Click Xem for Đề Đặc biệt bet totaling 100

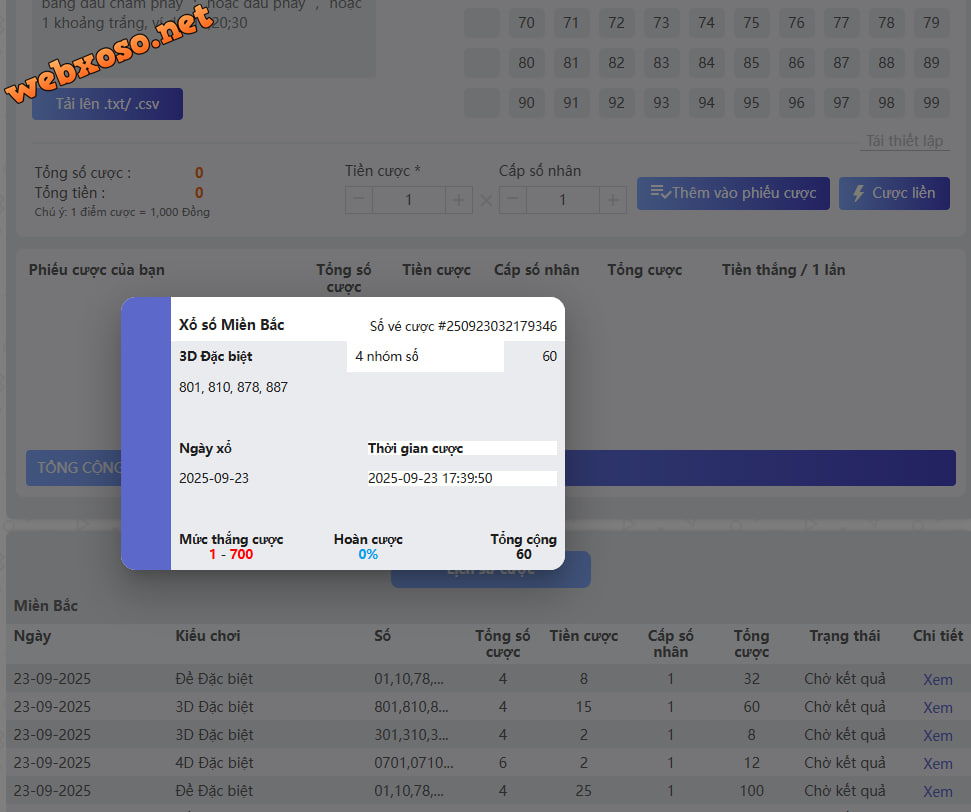[x=937, y=792]
